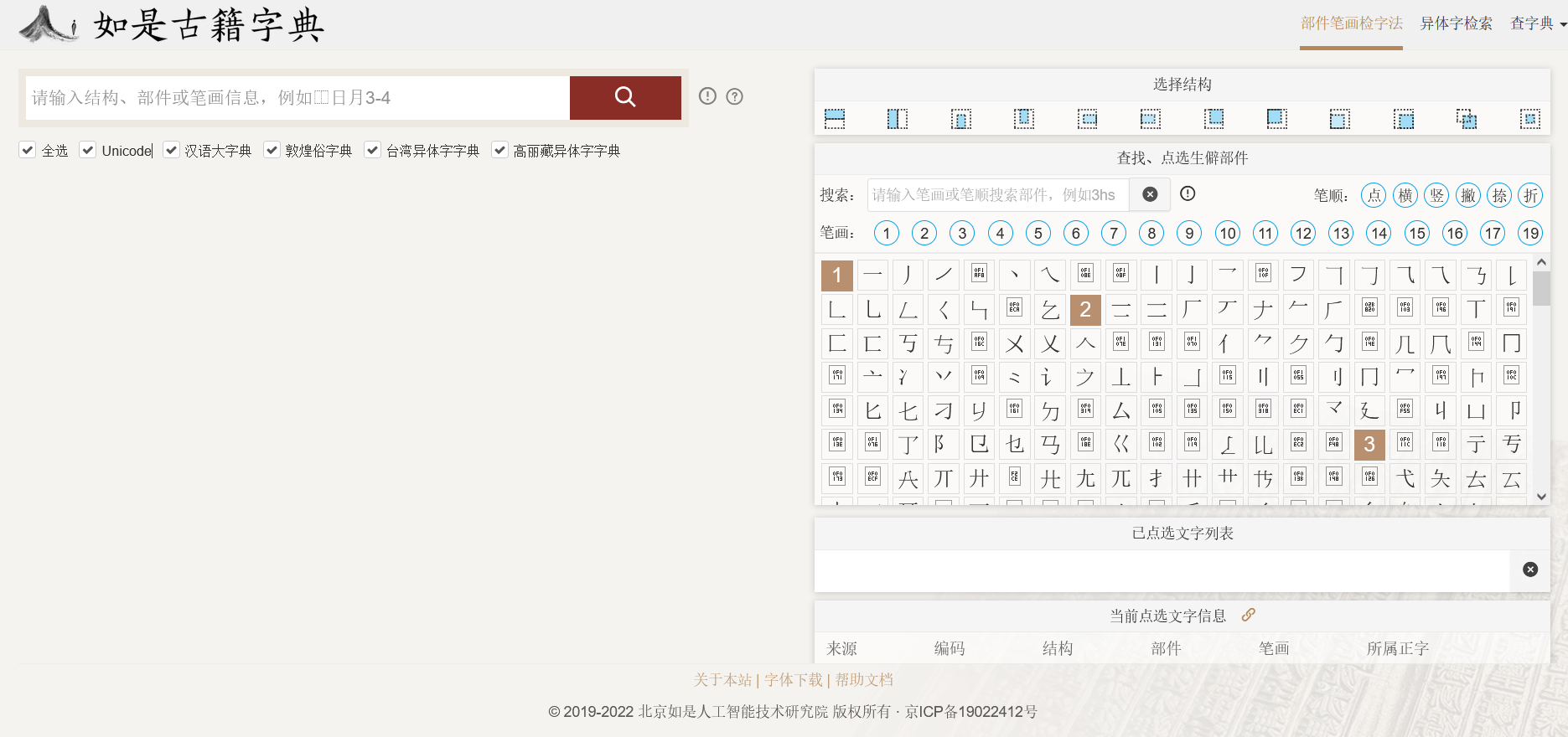The image size is (1568, 737).
Task: Click the component list scroll-down arrow
Action: coord(1541,497)
